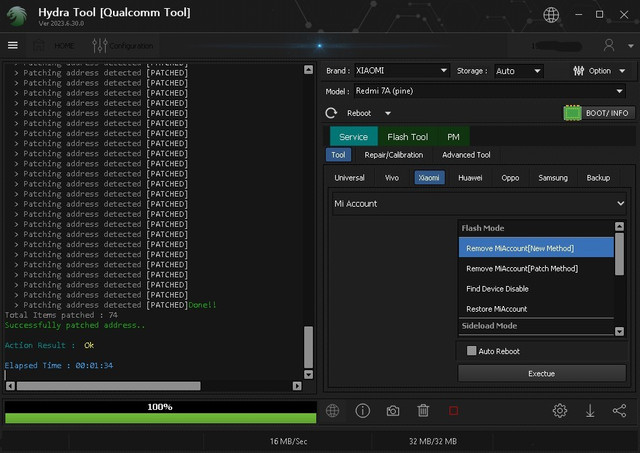Image resolution: width=640 pixels, height=453 pixels.
Task: Click log horizontal scroll left arrow
Action: click(10, 386)
